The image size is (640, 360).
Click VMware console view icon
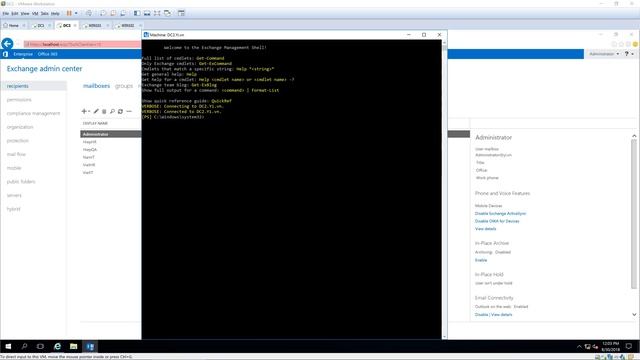coord(181,13)
